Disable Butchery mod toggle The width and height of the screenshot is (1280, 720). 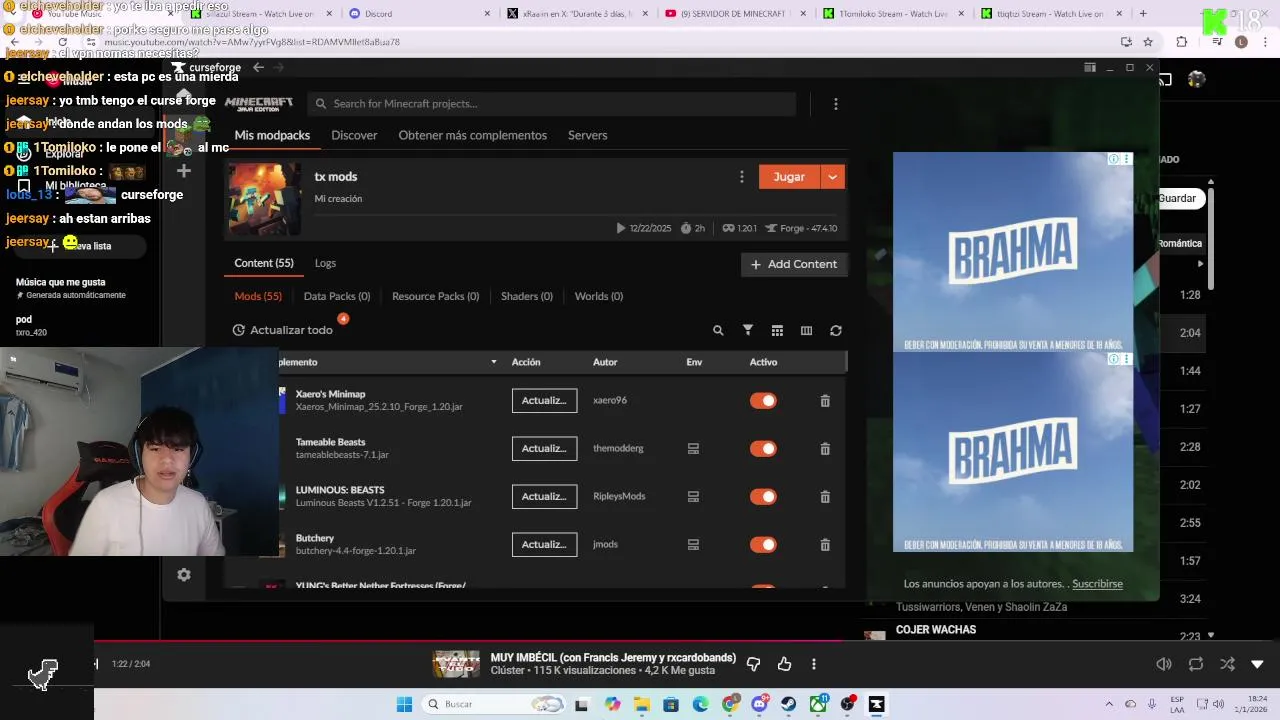tap(763, 545)
